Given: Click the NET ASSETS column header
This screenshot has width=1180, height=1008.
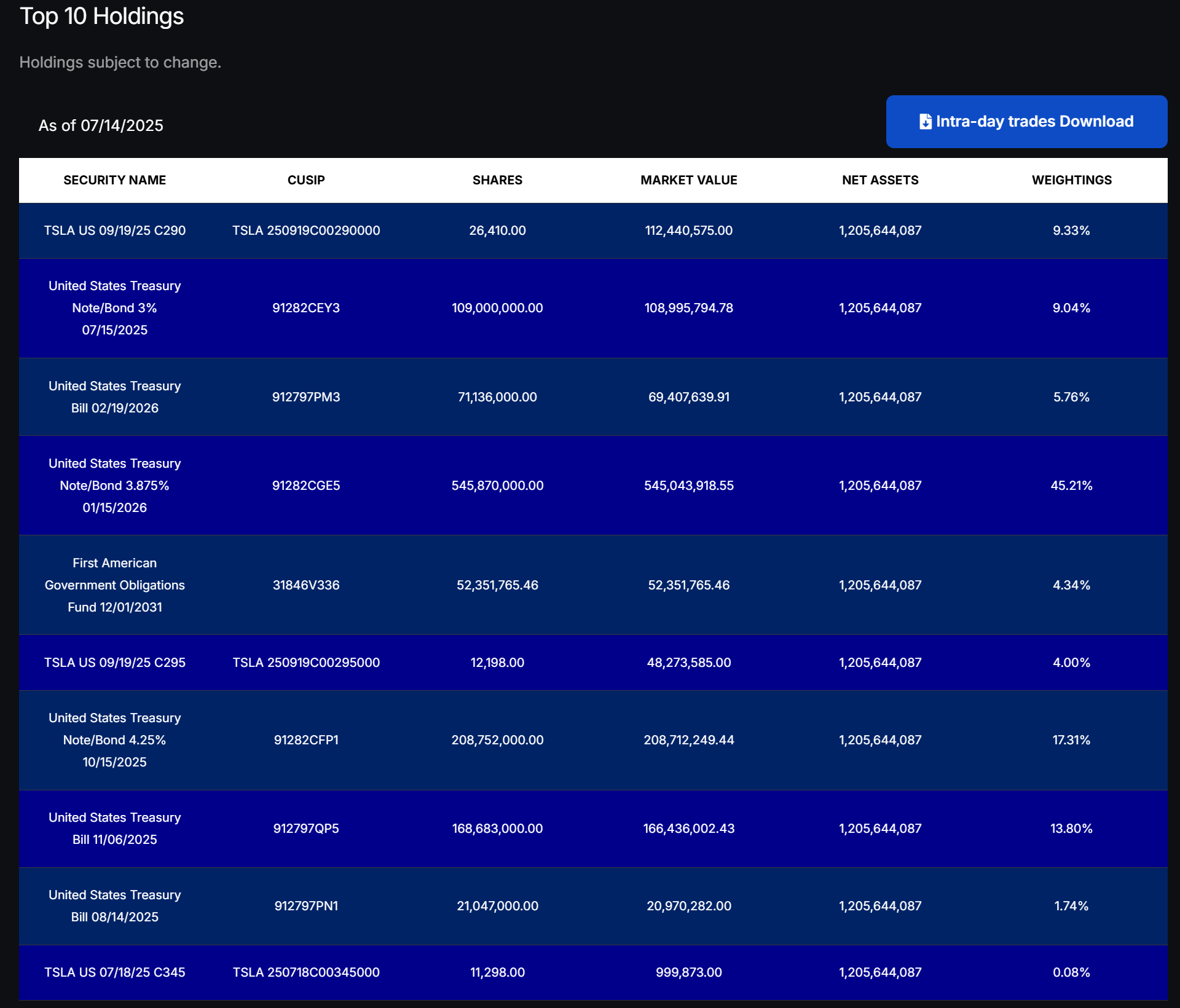Looking at the screenshot, I should (x=880, y=180).
